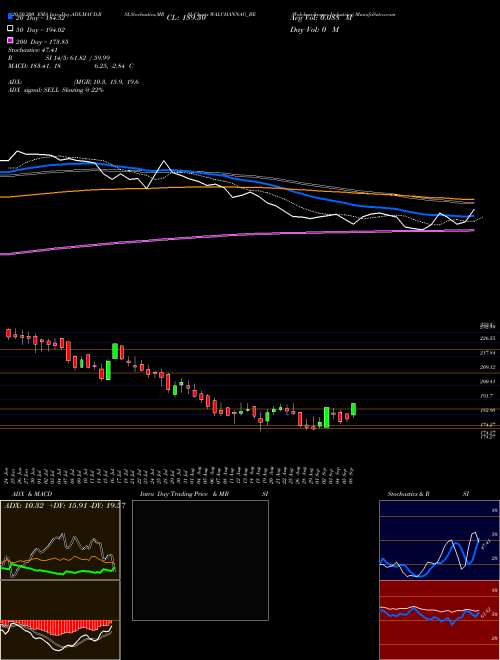Image resolution: width=500 pixels, height=660 pixels.
Task: Select the '20 Day - 184.52' legend text
Action: click(x=40, y=18)
